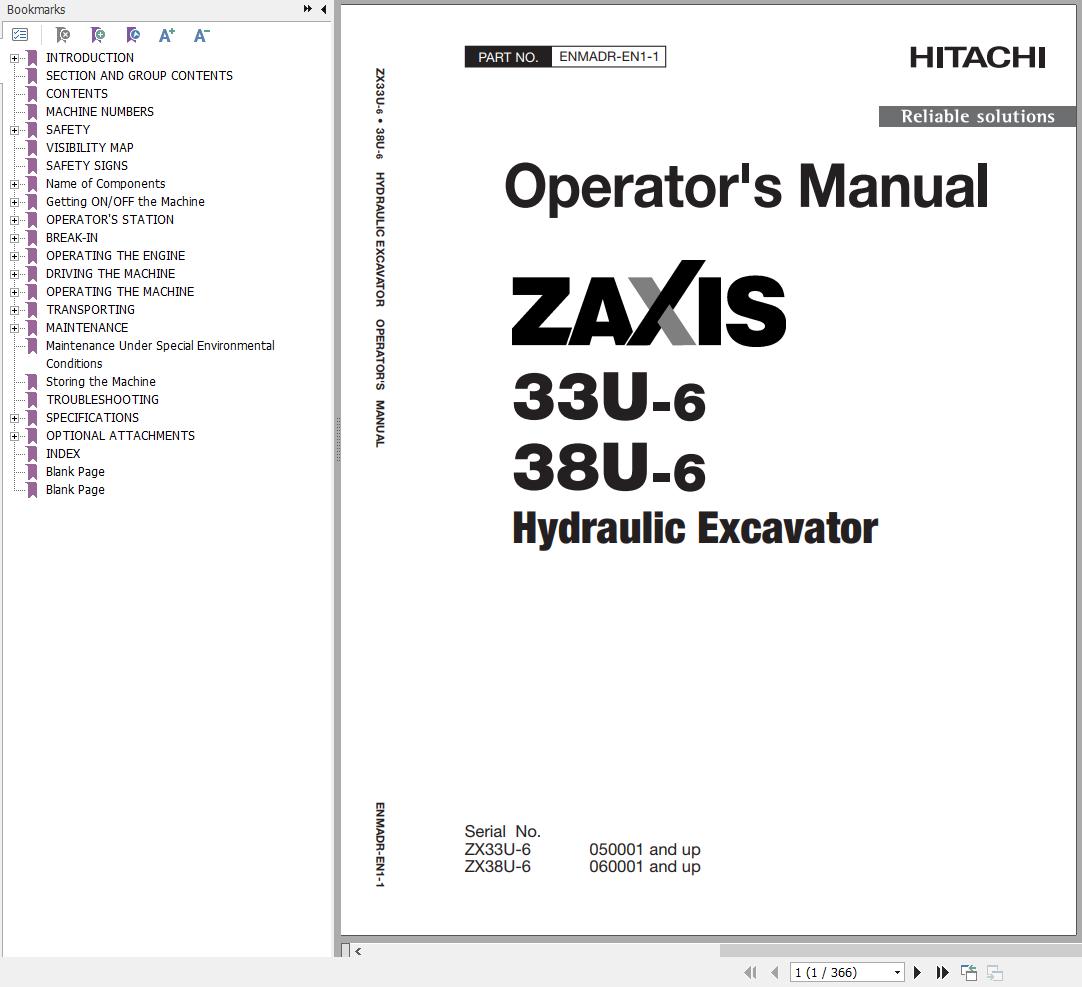Go to the first page

750,973
